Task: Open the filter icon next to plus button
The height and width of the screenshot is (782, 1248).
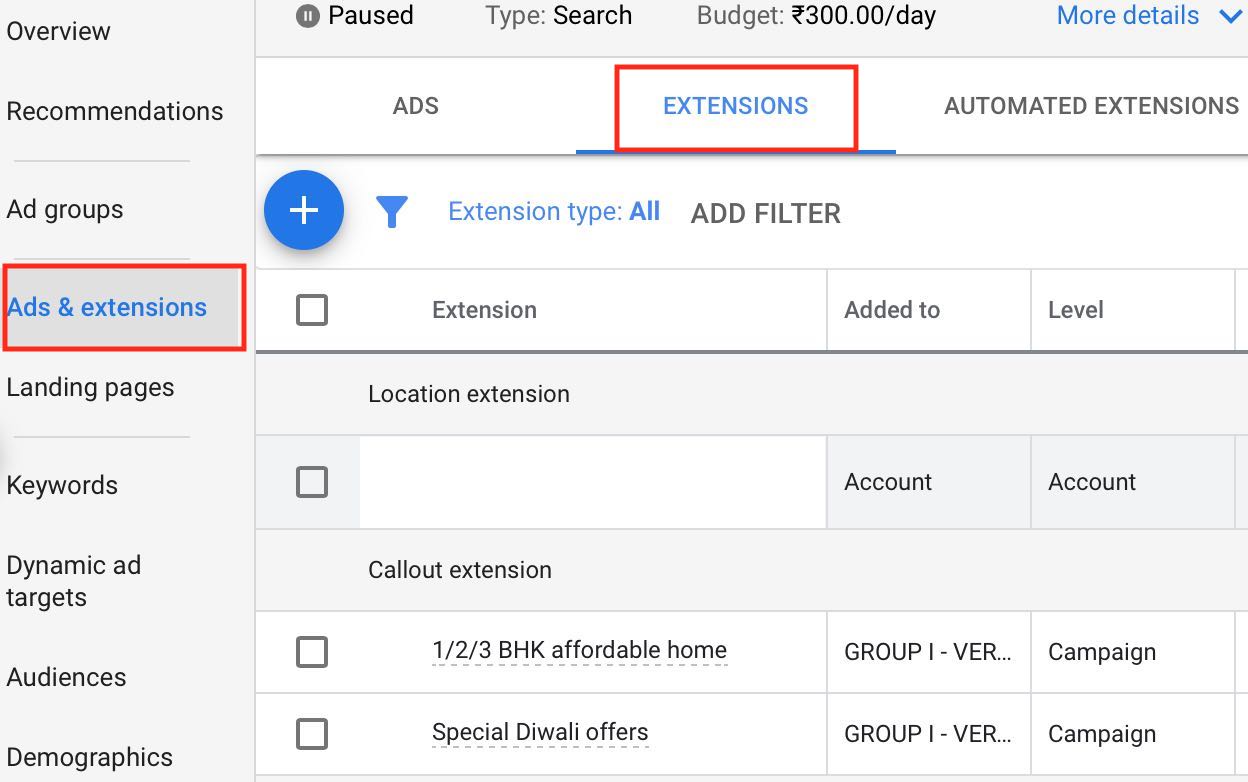Action: tap(392, 211)
